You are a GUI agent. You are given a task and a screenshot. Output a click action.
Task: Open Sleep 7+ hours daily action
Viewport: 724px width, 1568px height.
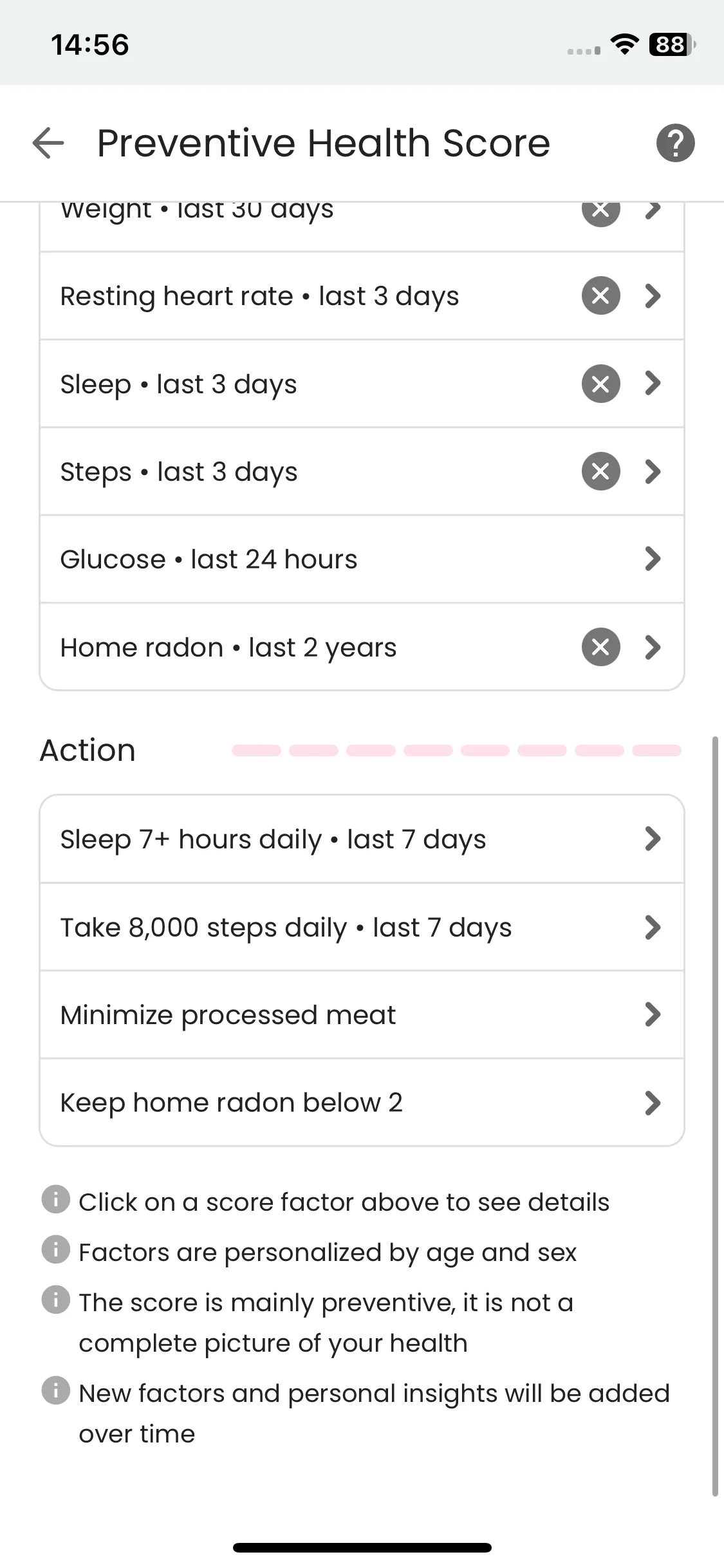tap(362, 839)
